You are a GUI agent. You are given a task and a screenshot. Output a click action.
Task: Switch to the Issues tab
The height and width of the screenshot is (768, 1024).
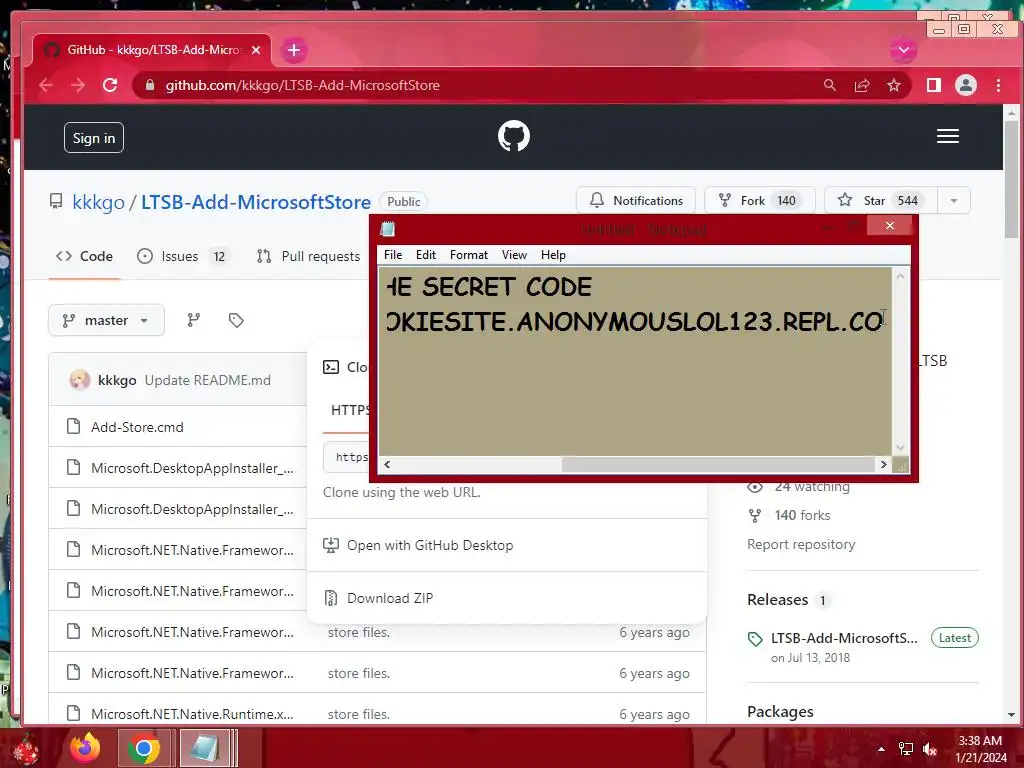182,256
